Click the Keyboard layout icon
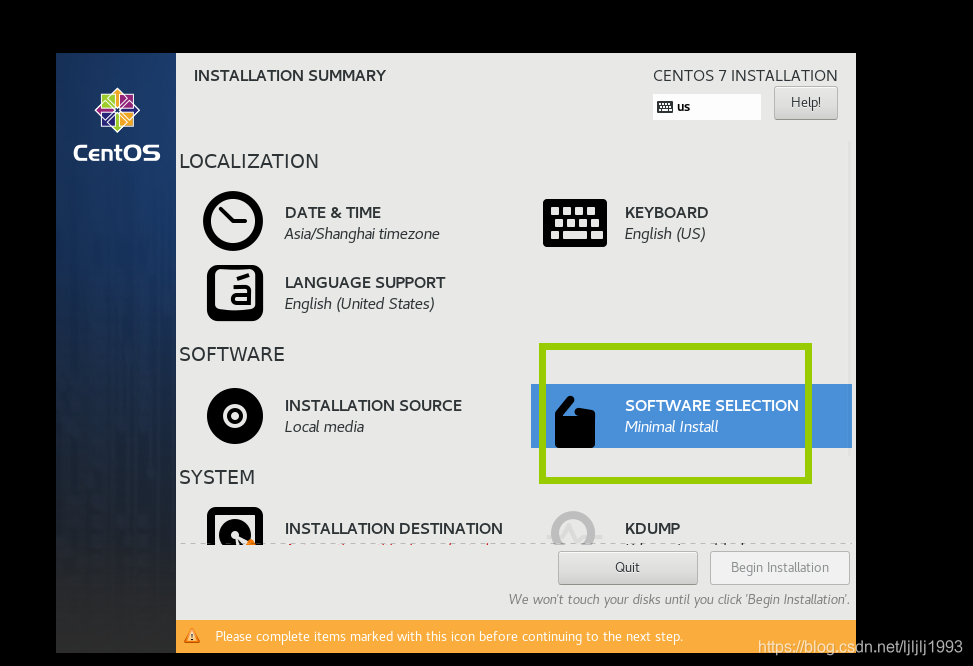 click(x=575, y=223)
